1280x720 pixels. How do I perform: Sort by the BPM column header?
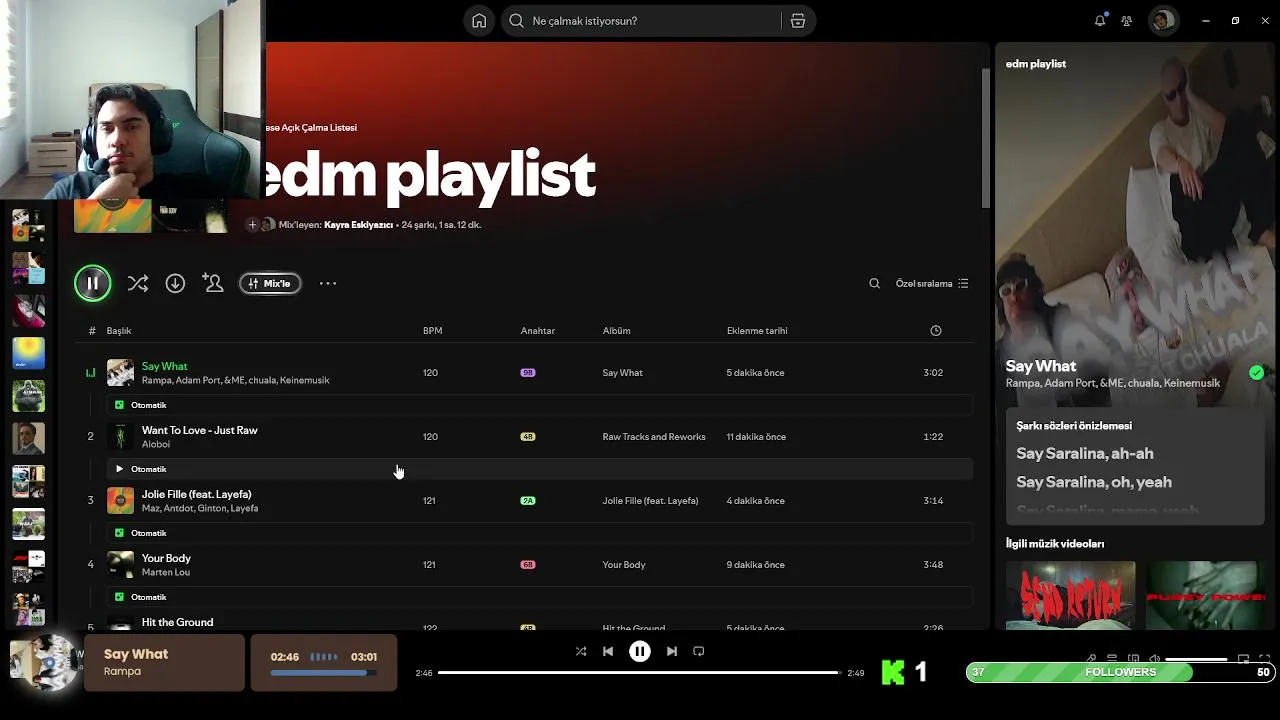click(x=432, y=331)
